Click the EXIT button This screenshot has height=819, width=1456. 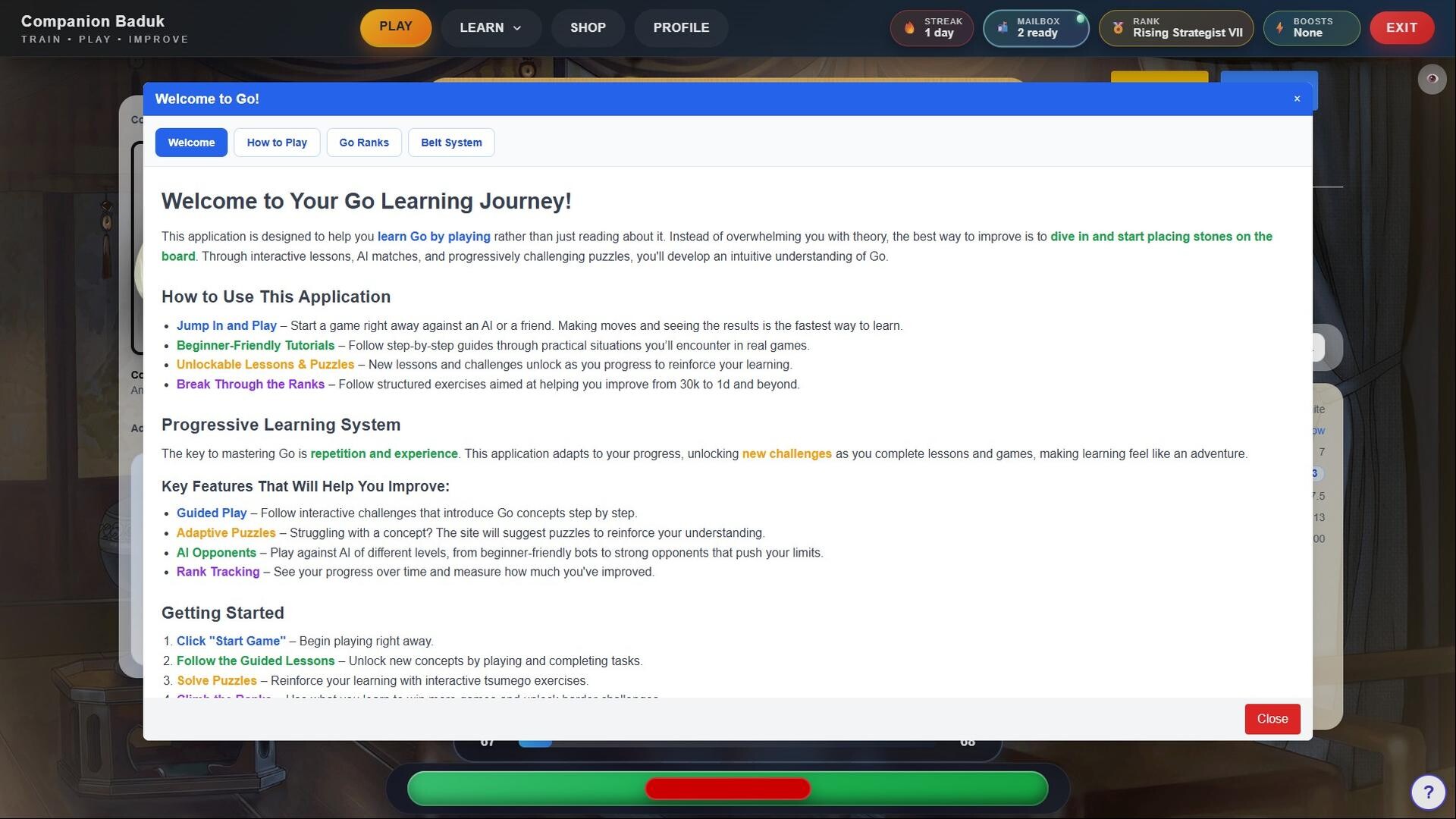[1401, 28]
